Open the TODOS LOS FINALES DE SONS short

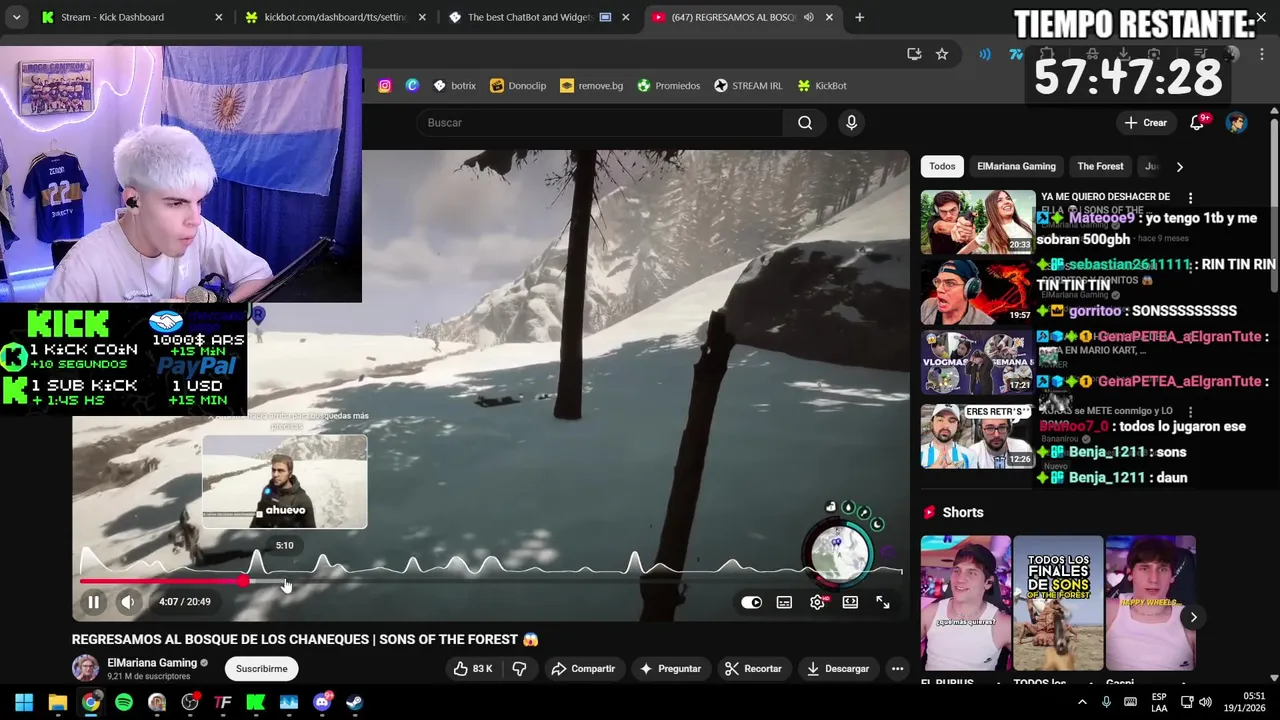[1058, 602]
